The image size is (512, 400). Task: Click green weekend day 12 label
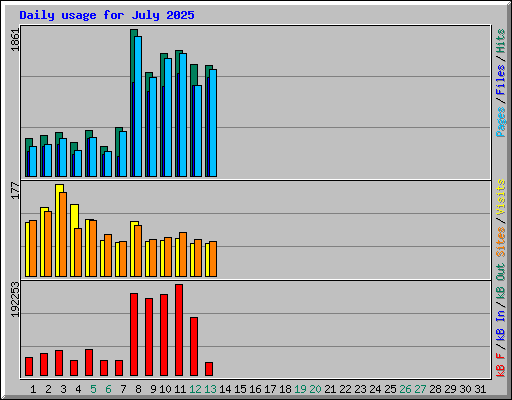tap(195, 389)
